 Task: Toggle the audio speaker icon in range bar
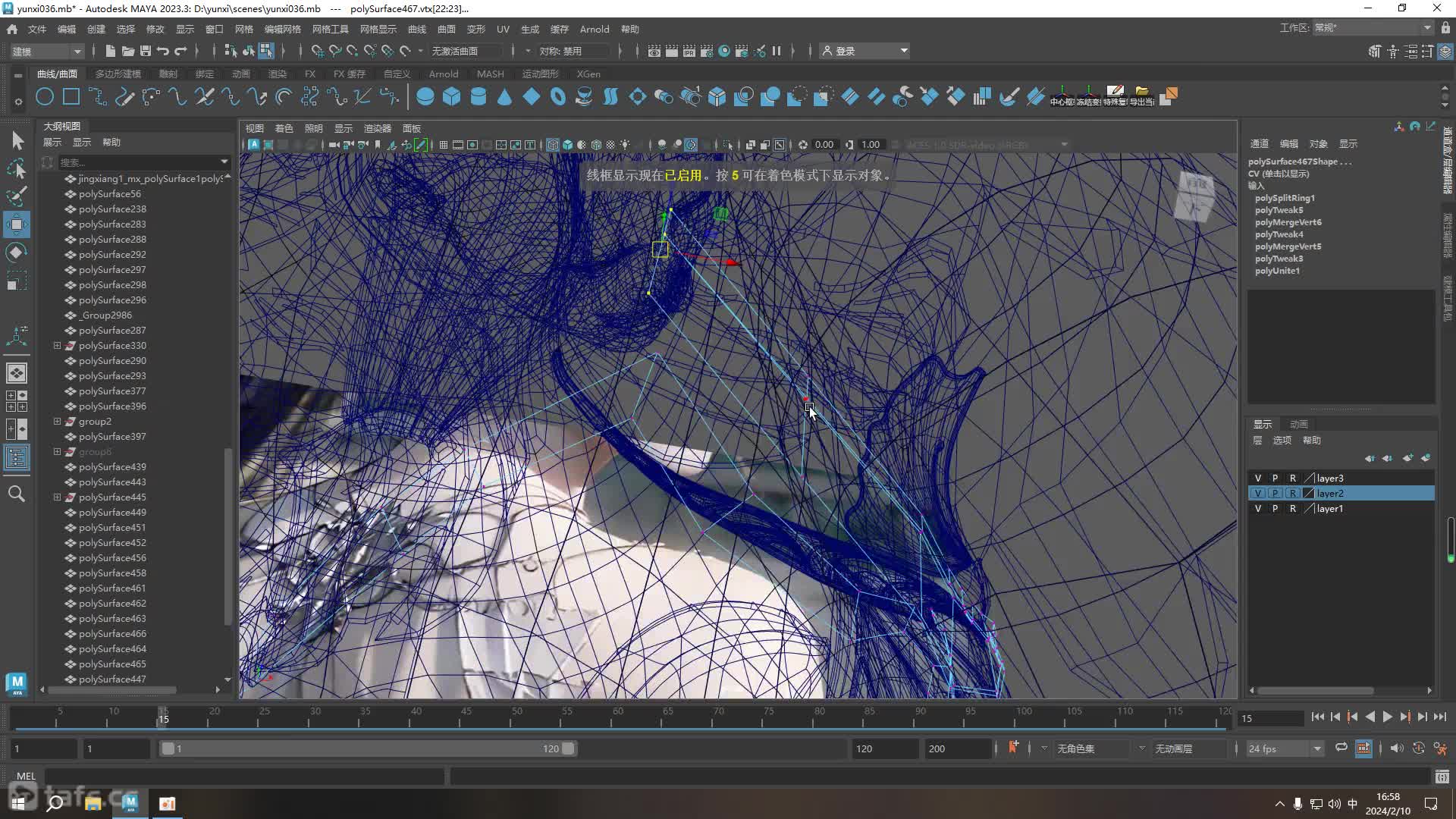pyautogui.click(x=1397, y=748)
